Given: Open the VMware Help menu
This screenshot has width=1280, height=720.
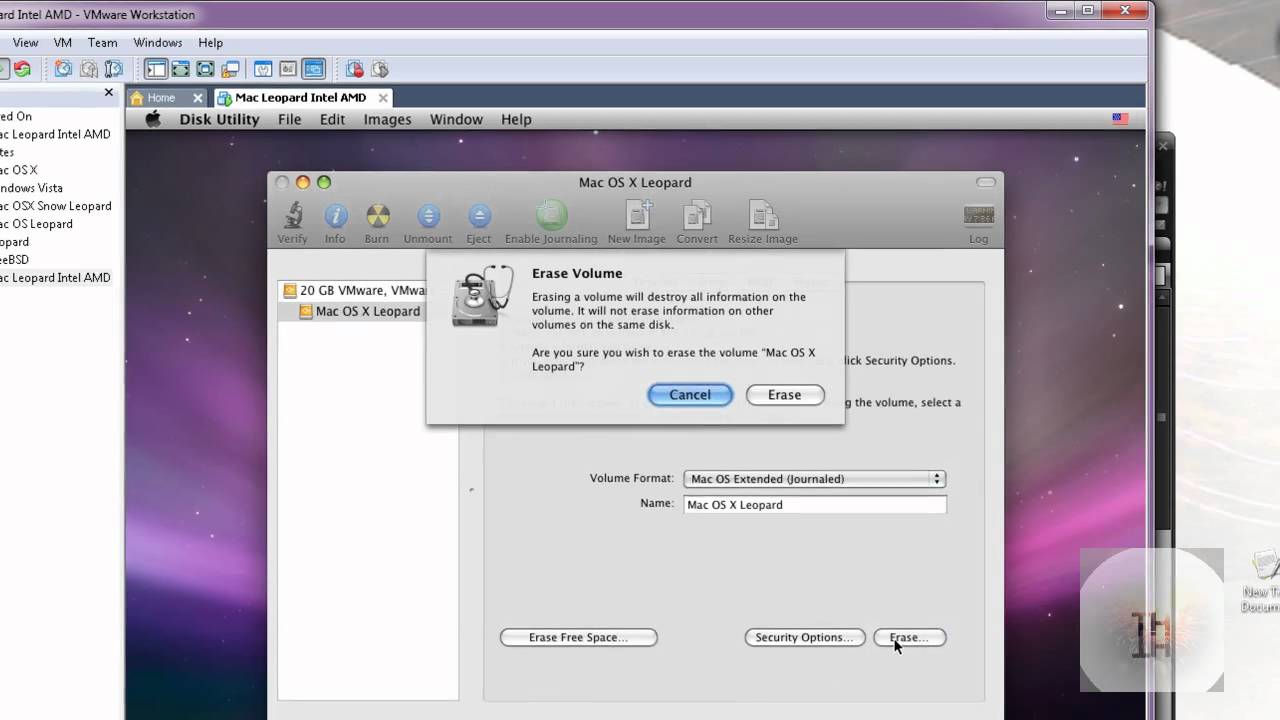Looking at the screenshot, I should [210, 43].
